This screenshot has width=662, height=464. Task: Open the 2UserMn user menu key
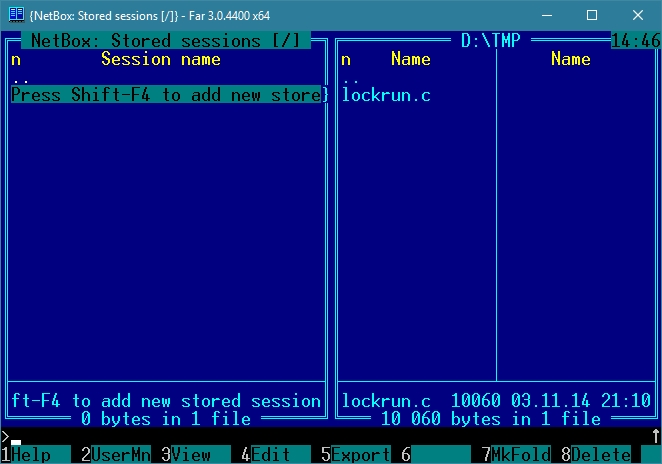116,455
